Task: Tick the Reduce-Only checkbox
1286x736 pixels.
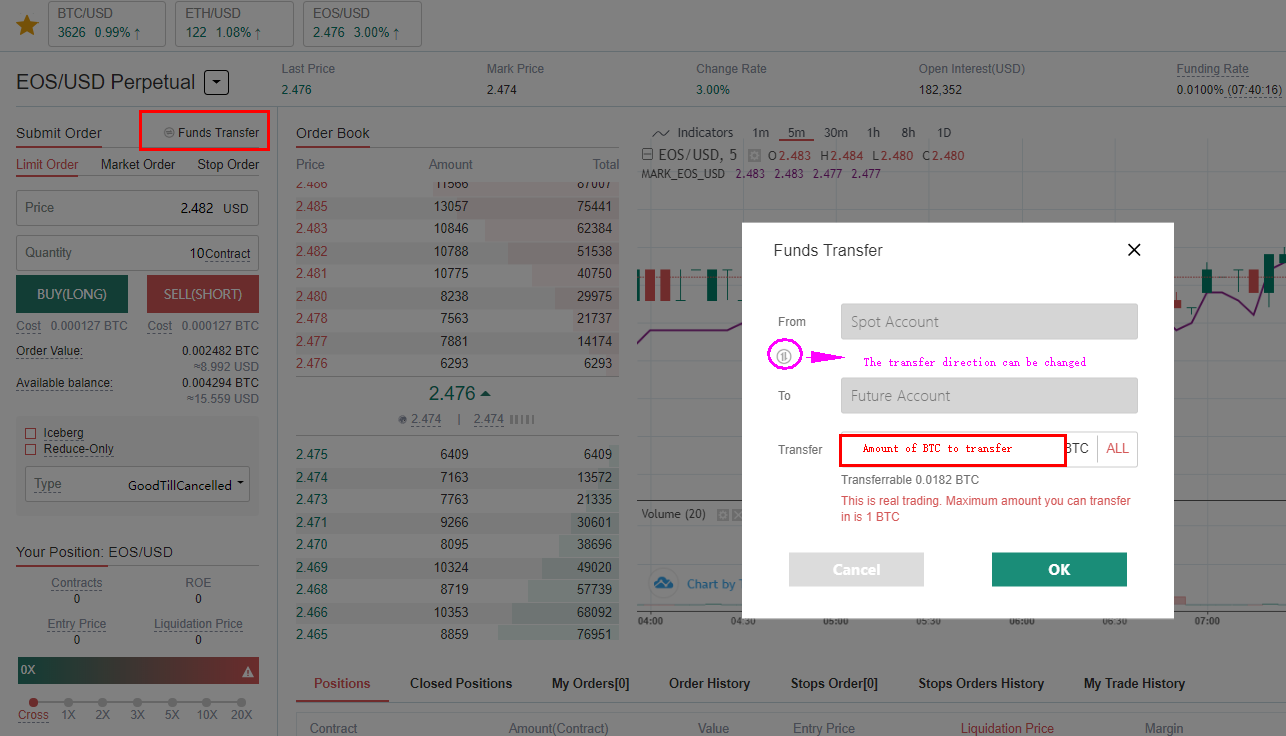Action: 30,449
